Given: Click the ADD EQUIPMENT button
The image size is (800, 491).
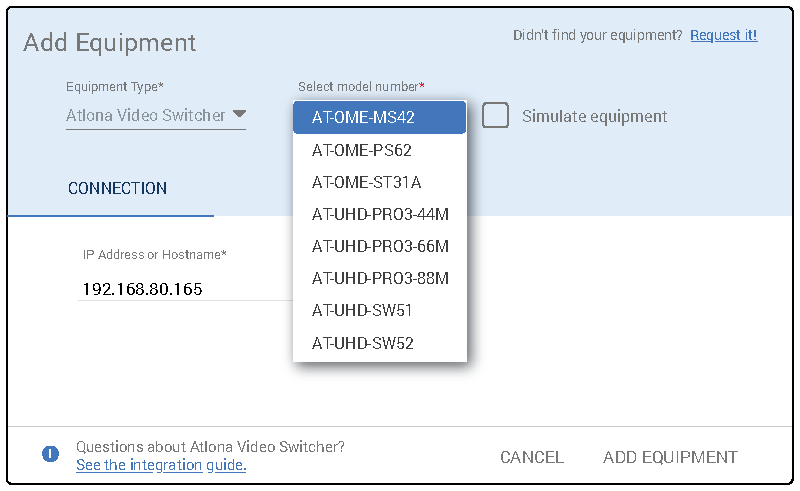Looking at the screenshot, I should (x=670, y=457).
